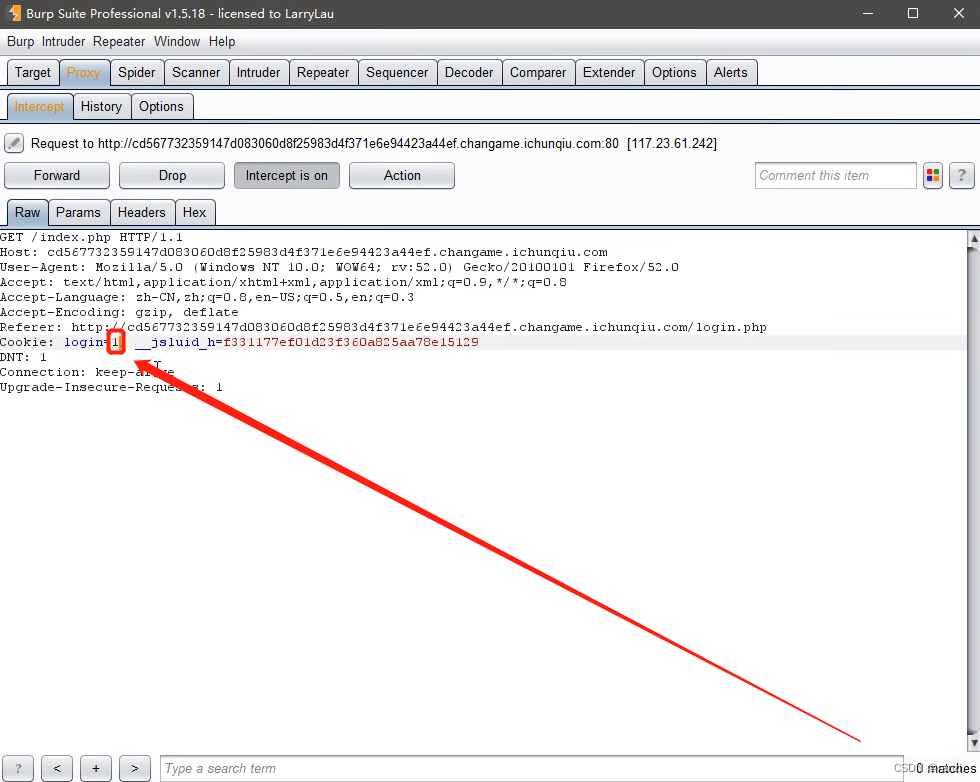Switch to the Hex view tab
The width and height of the screenshot is (980, 782).
coord(194,213)
